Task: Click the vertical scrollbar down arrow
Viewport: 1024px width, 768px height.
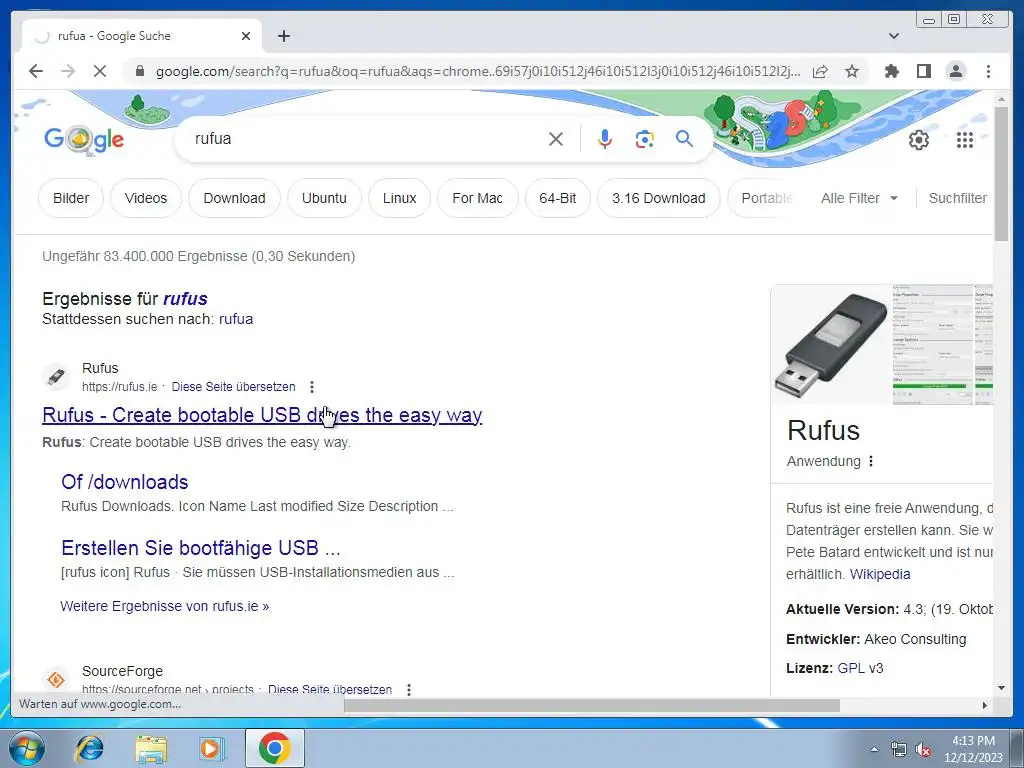Action: coord(1001,688)
